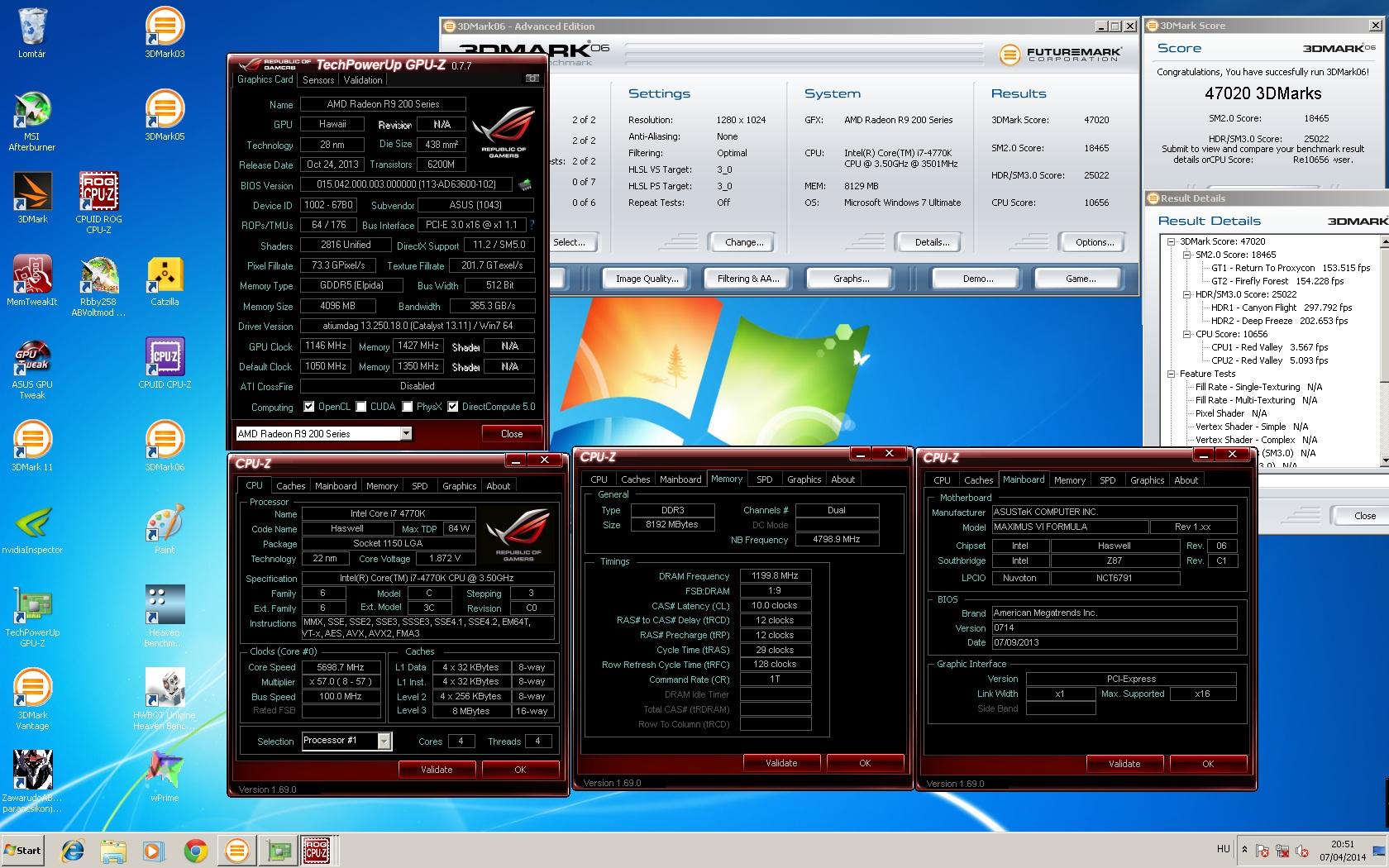Launch the MSI Afterburner desktop icon

(31, 121)
